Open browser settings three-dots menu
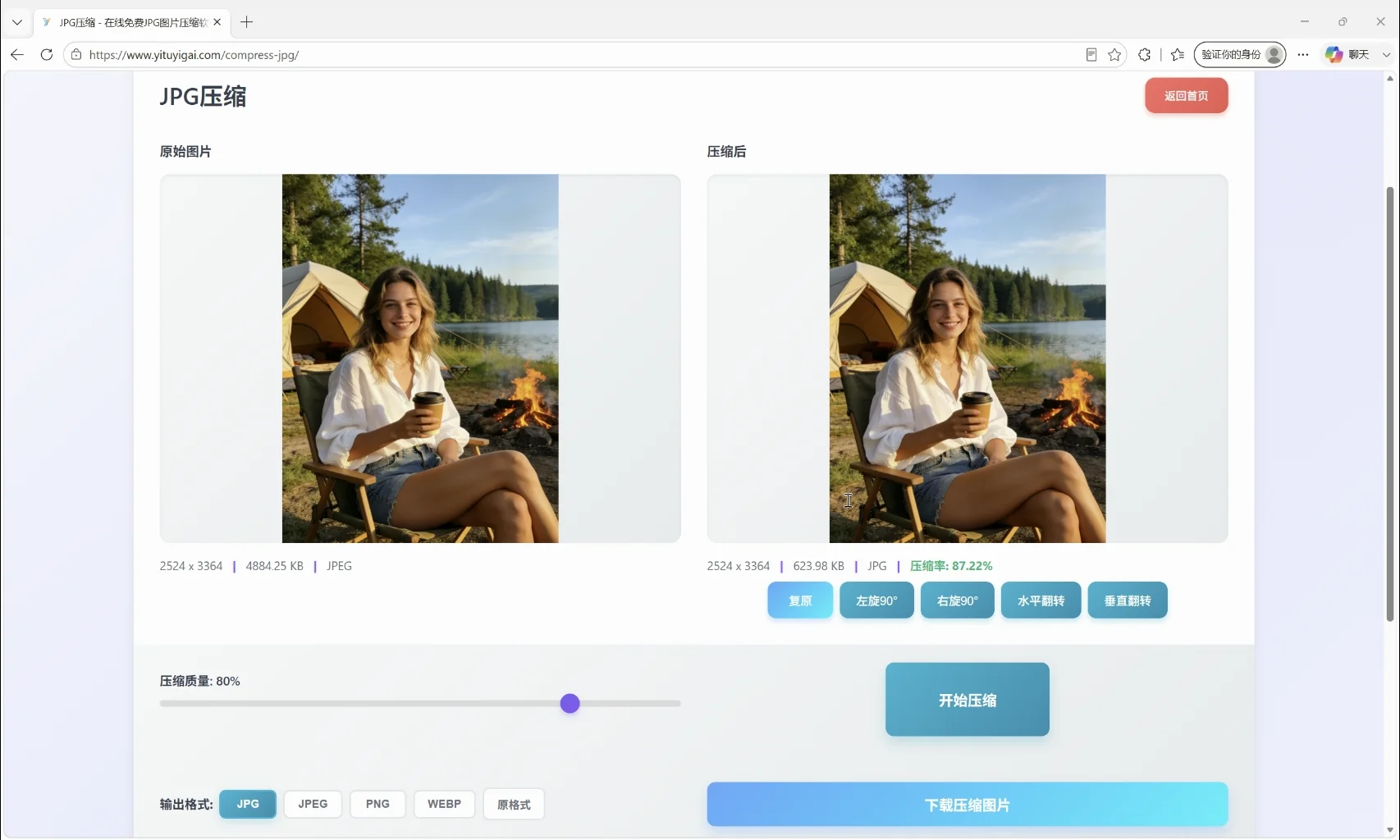 pos(1303,55)
